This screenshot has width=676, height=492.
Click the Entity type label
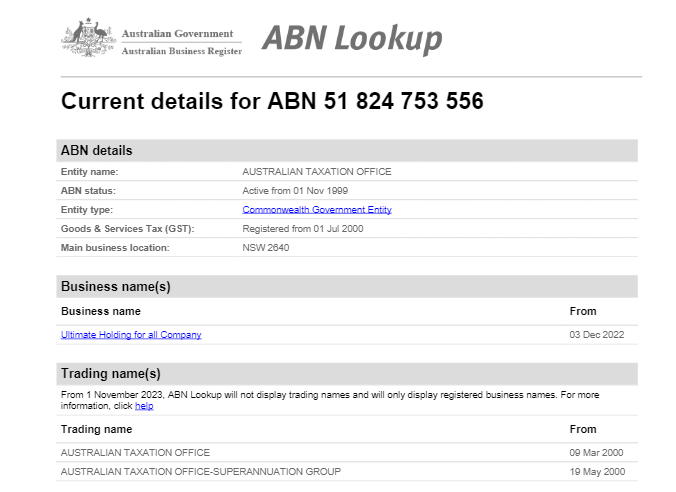pyautogui.click(x=87, y=210)
